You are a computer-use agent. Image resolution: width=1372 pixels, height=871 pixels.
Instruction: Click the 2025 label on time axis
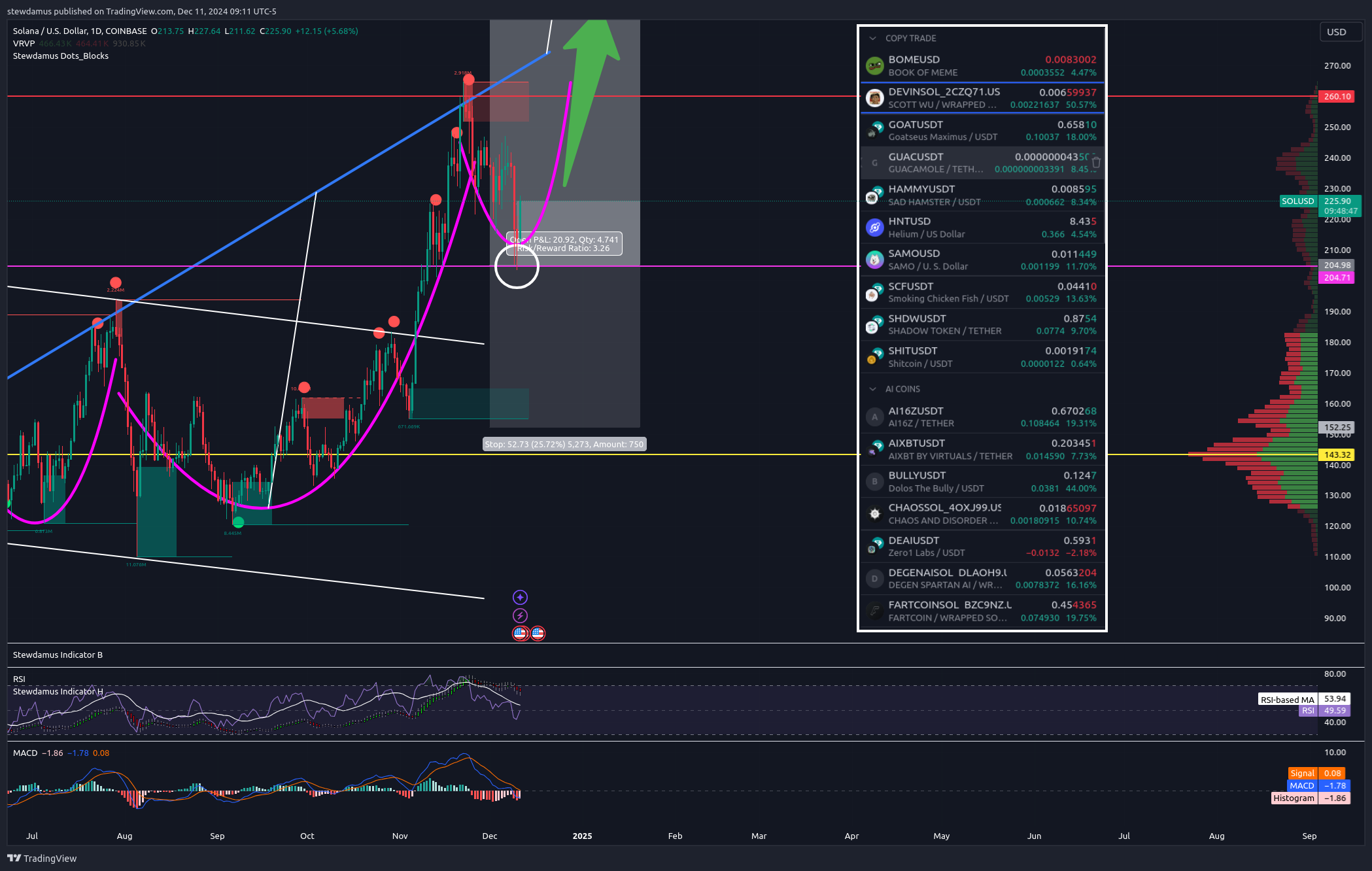[x=582, y=836]
